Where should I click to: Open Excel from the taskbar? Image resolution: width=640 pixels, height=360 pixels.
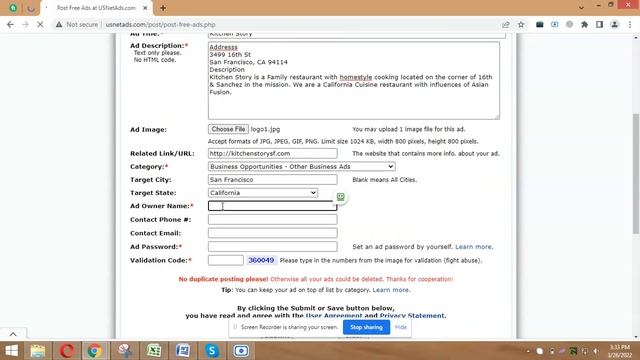(x=154, y=351)
